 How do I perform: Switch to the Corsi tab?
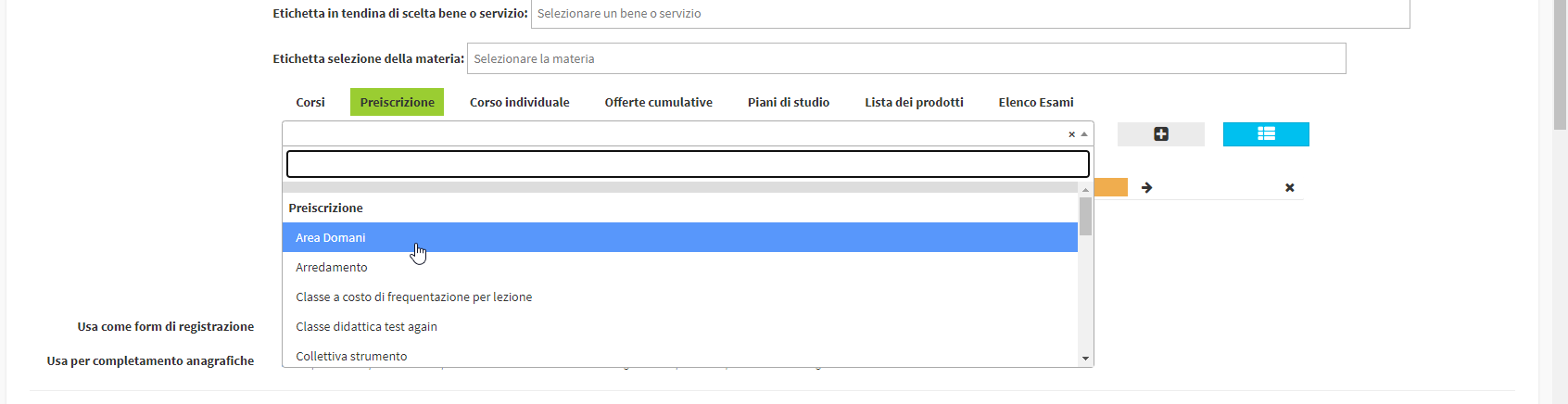point(310,102)
